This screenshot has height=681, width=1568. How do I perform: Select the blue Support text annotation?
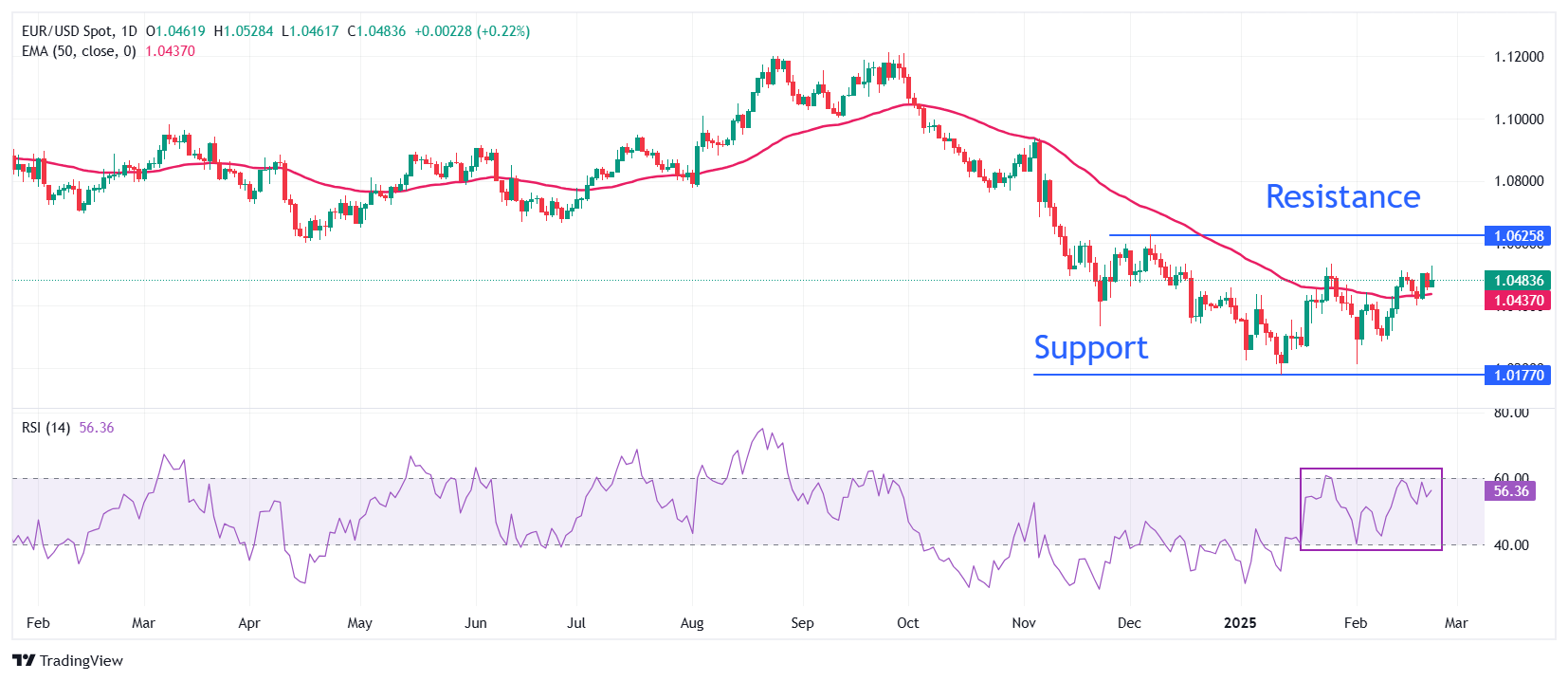tap(1090, 348)
